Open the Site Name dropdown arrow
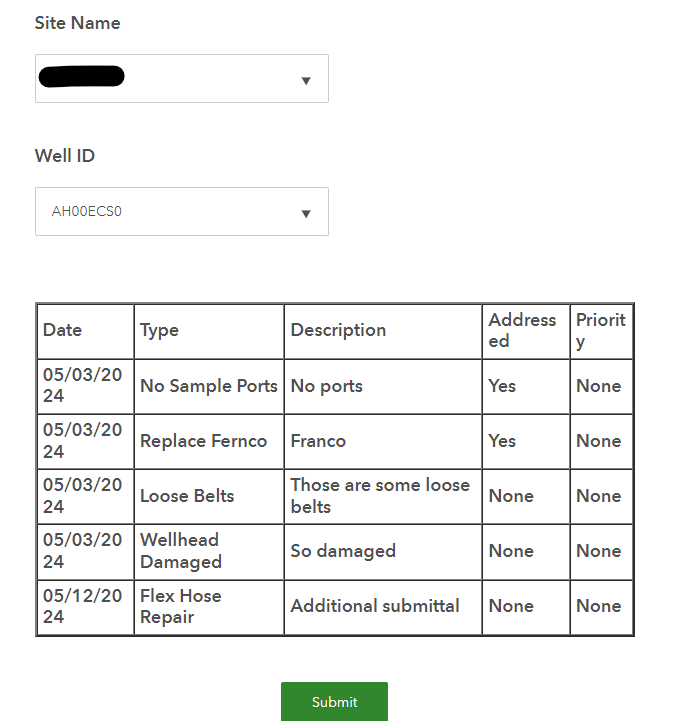This screenshot has height=721, width=674. click(x=306, y=80)
